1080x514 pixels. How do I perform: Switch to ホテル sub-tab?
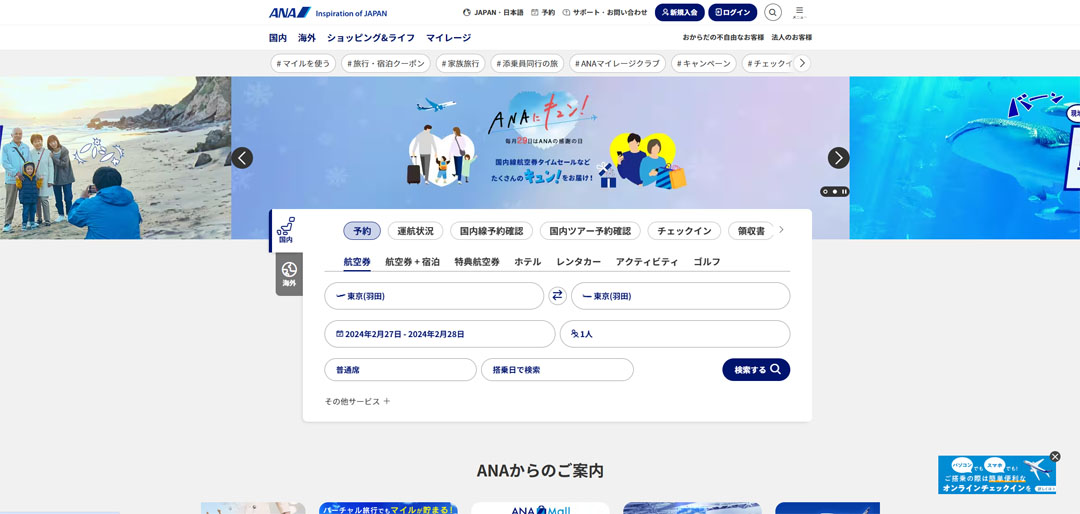pyautogui.click(x=528, y=262)
